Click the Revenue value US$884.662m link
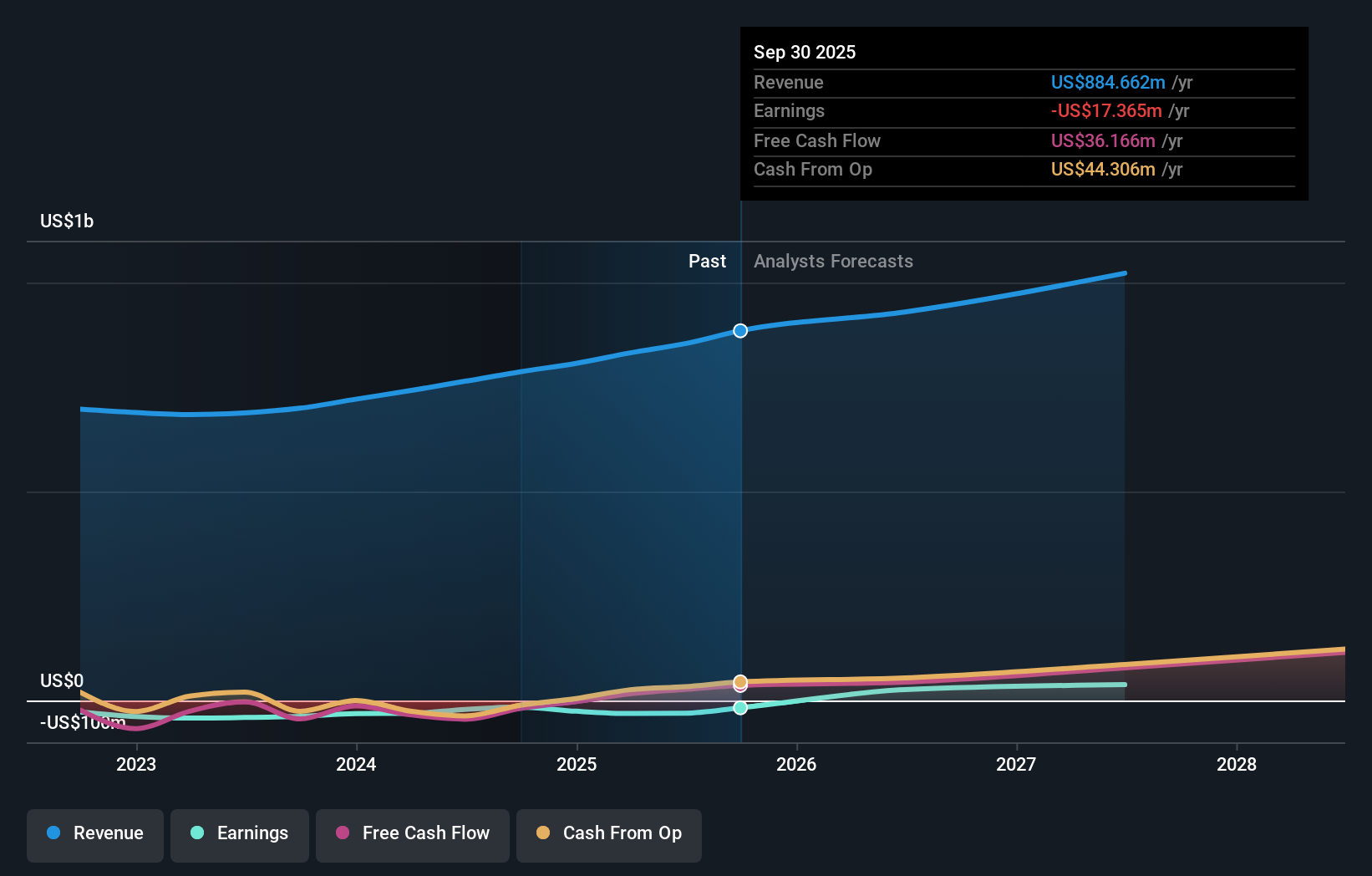Viewport: 1372px width, 876px height. pos(1108,83)
